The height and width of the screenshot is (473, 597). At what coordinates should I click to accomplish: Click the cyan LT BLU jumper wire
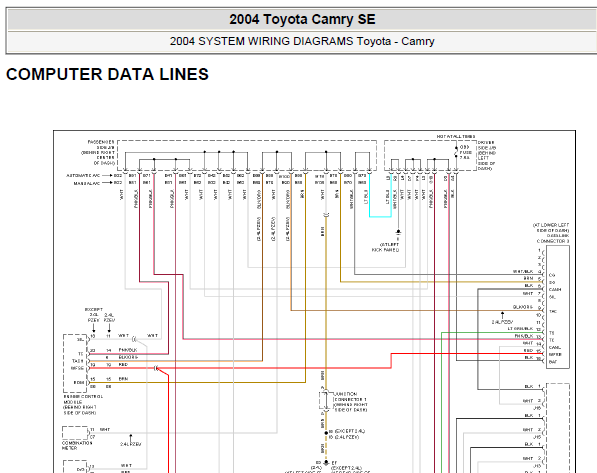coord(380,216)
